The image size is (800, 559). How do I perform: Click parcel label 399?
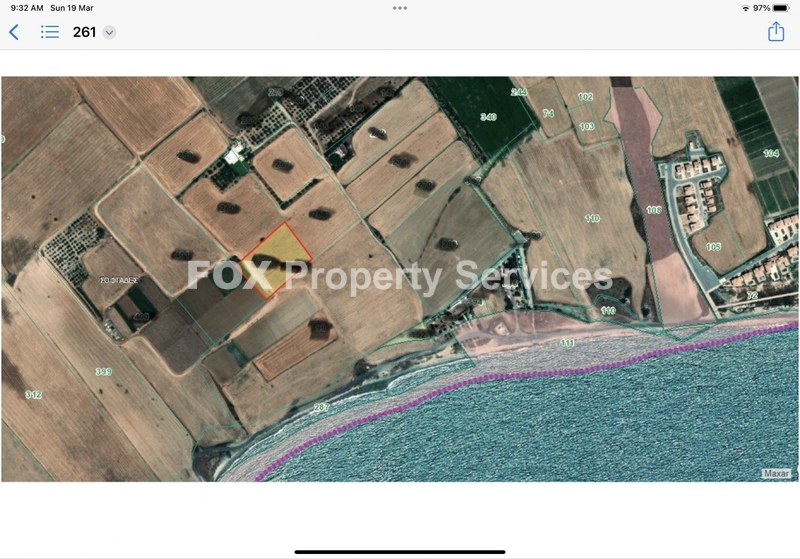click(x=104, y=371)
